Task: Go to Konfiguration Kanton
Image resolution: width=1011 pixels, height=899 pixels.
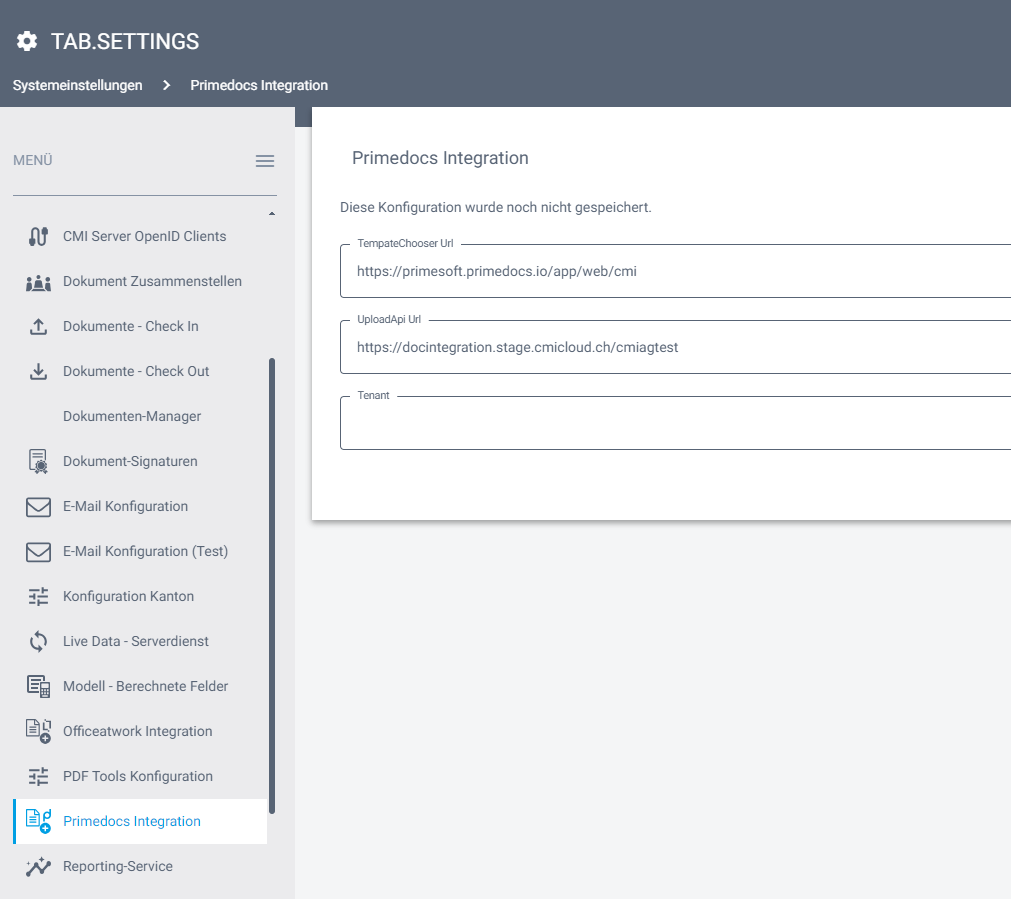Action: (140, 597)
